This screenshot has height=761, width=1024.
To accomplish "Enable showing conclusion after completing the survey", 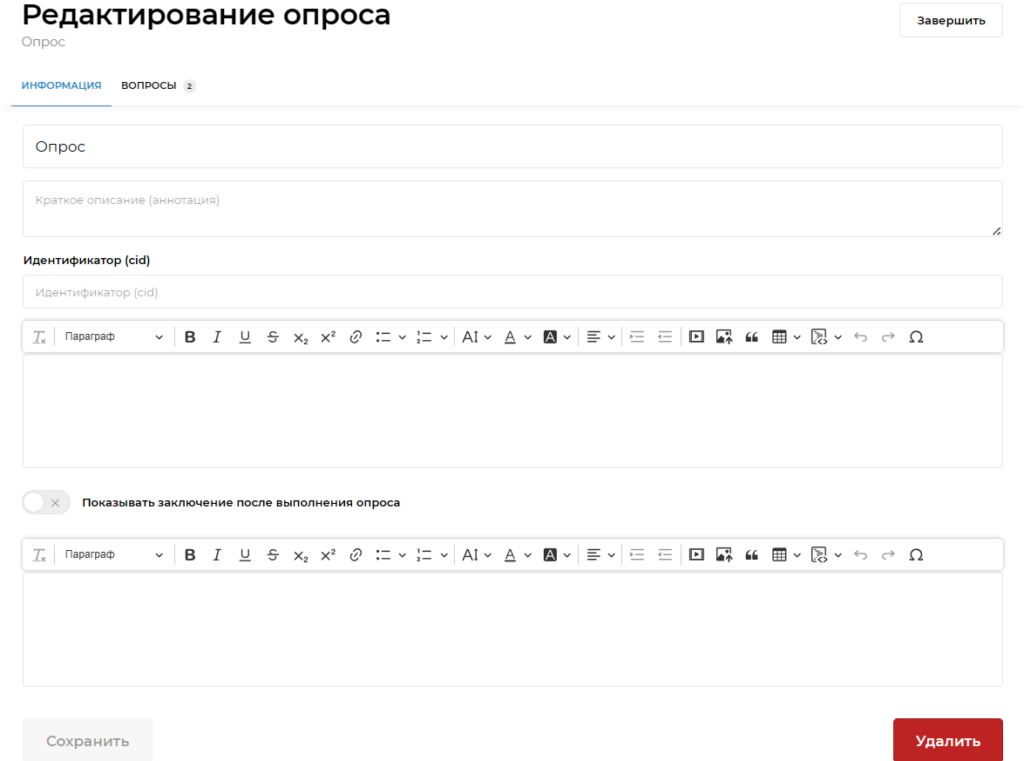I will point(45,502).
